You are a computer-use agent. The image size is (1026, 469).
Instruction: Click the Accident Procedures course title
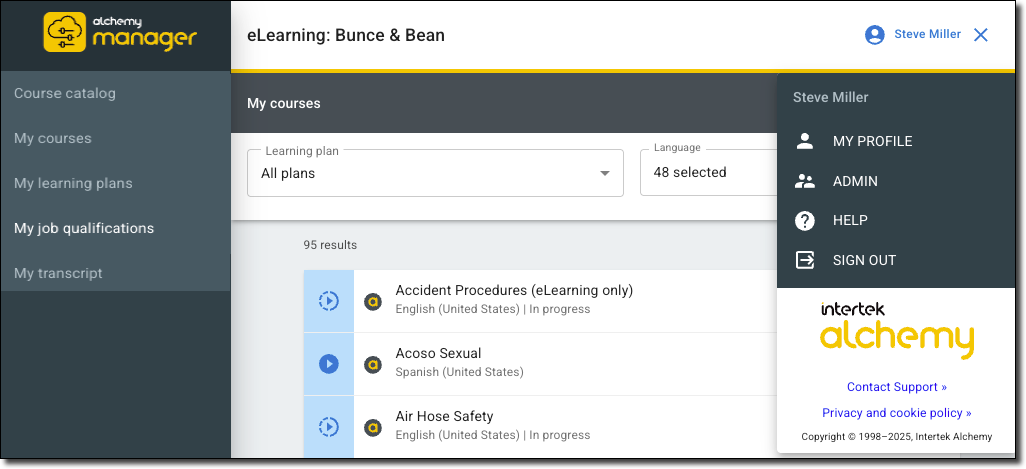(514, 291)
